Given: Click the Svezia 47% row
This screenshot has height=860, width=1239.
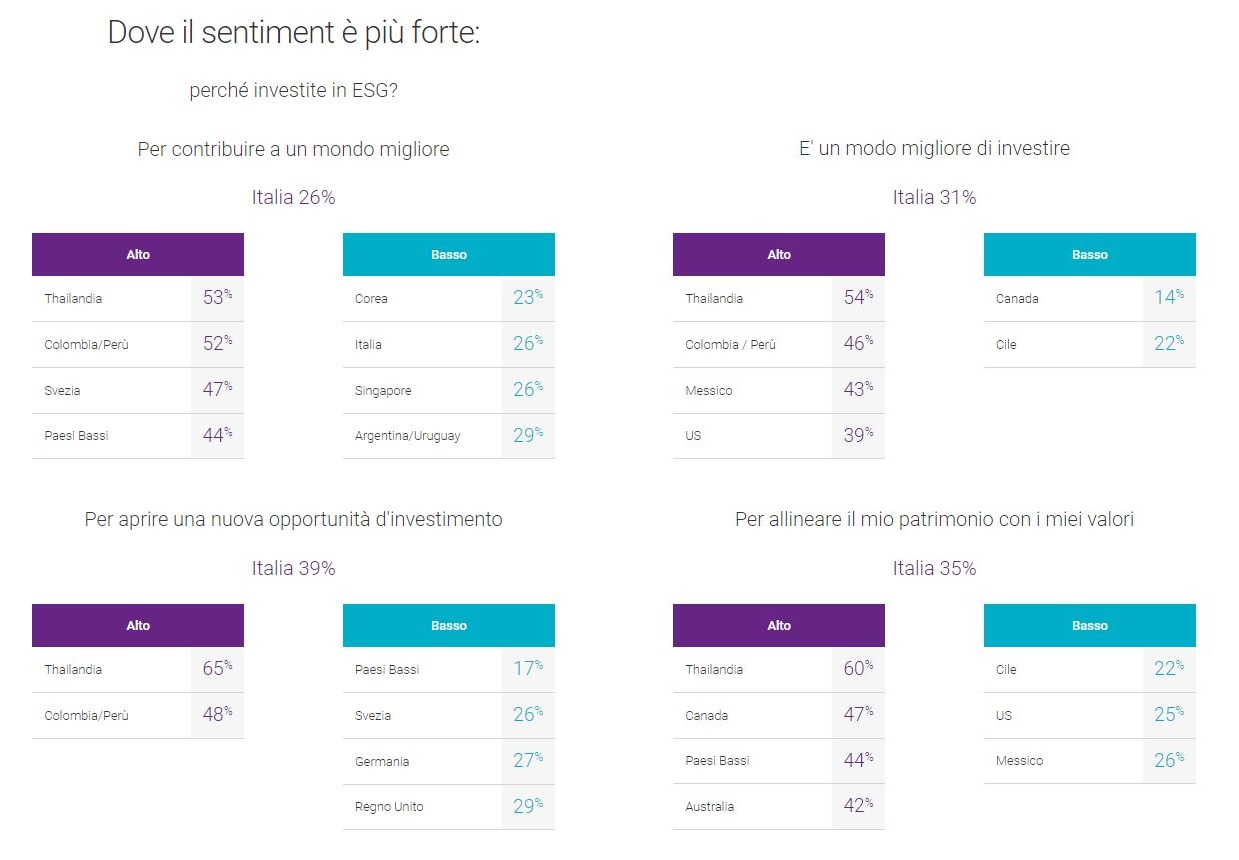Looking at the screenshot, I should tap(138, 390).
